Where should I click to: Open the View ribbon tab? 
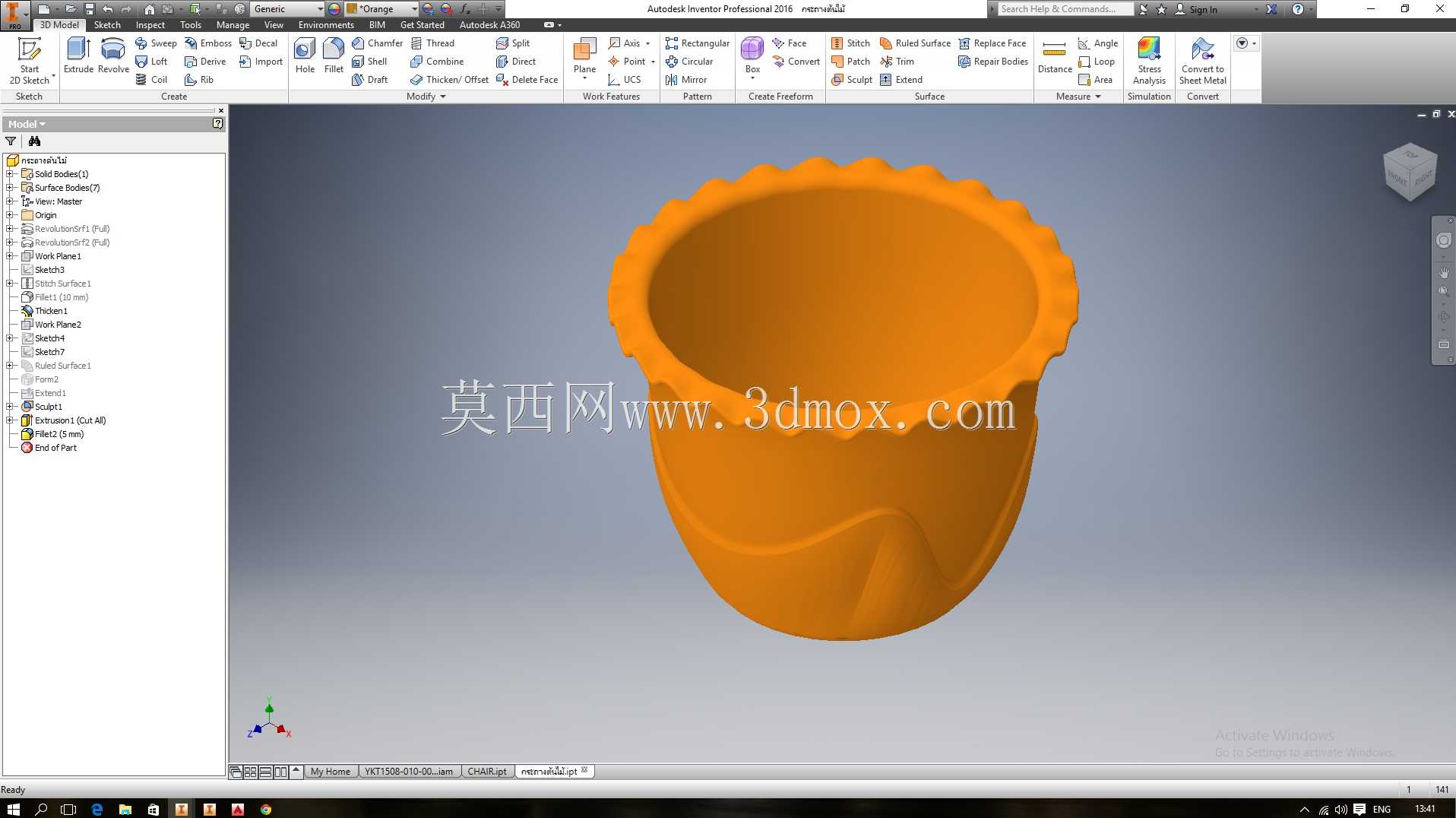click(274, 25)
